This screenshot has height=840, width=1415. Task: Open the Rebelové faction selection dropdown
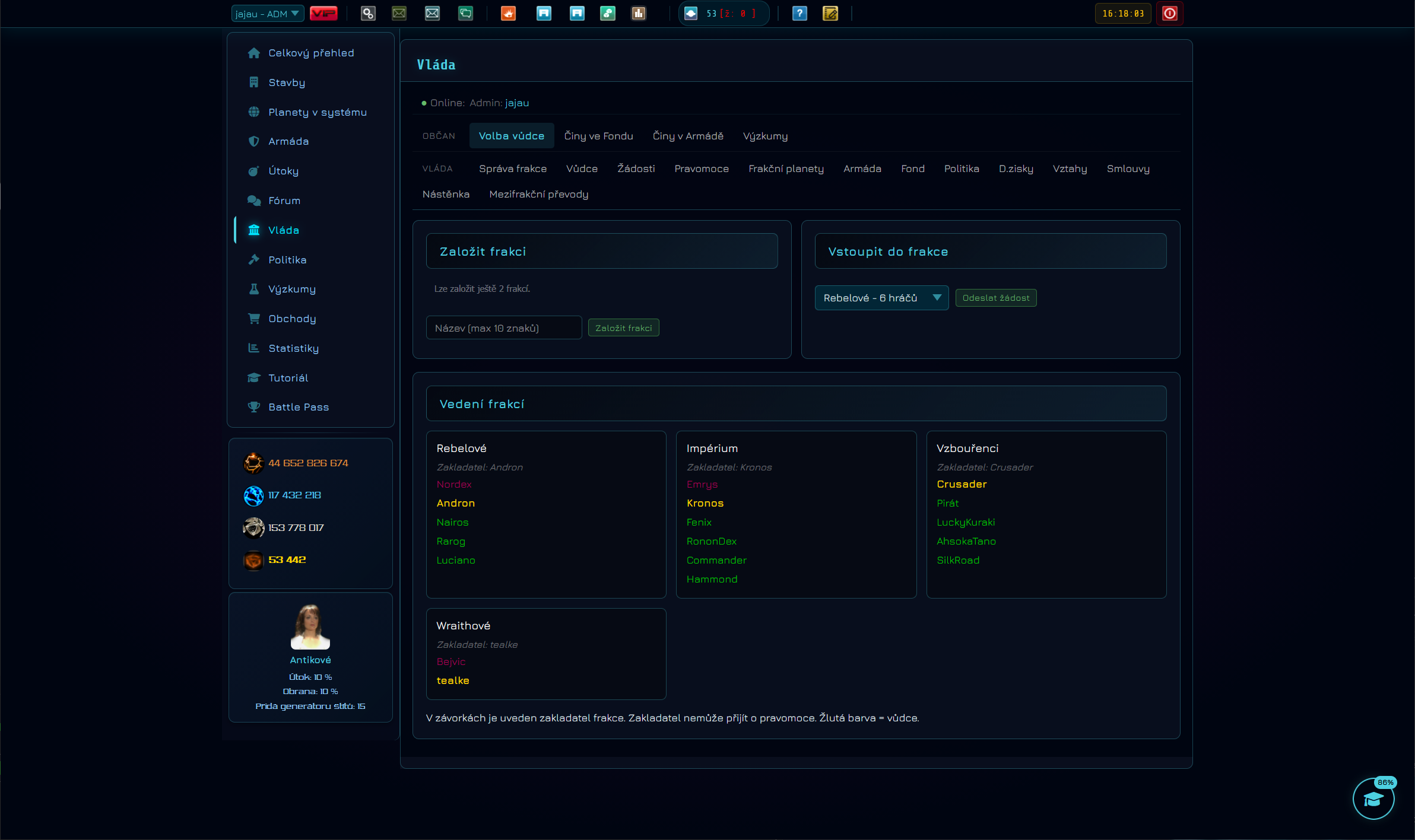coord(881,298)
